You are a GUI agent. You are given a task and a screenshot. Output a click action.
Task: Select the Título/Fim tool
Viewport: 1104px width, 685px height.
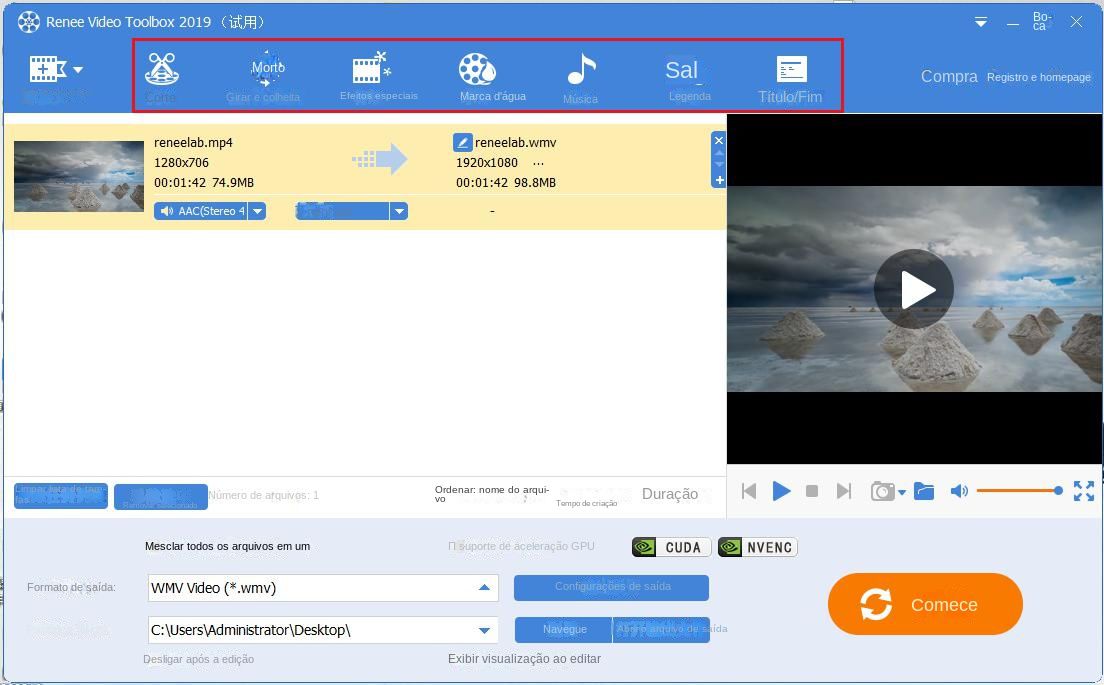pos(791,75)
